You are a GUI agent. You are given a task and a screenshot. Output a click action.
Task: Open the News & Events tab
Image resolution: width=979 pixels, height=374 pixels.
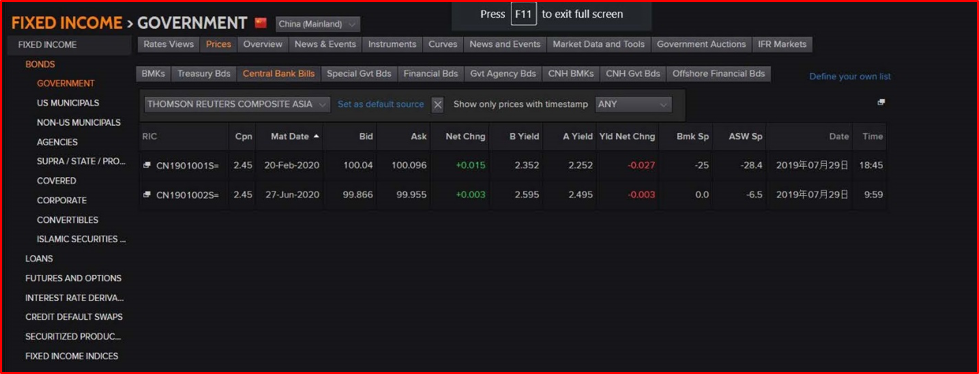(x=325, y=44)
